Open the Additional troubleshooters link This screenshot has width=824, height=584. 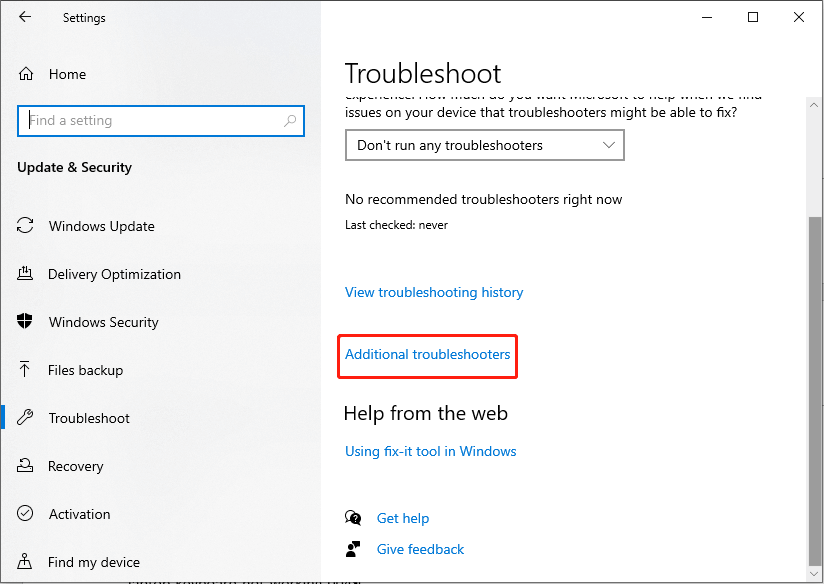tap(427, 354)
